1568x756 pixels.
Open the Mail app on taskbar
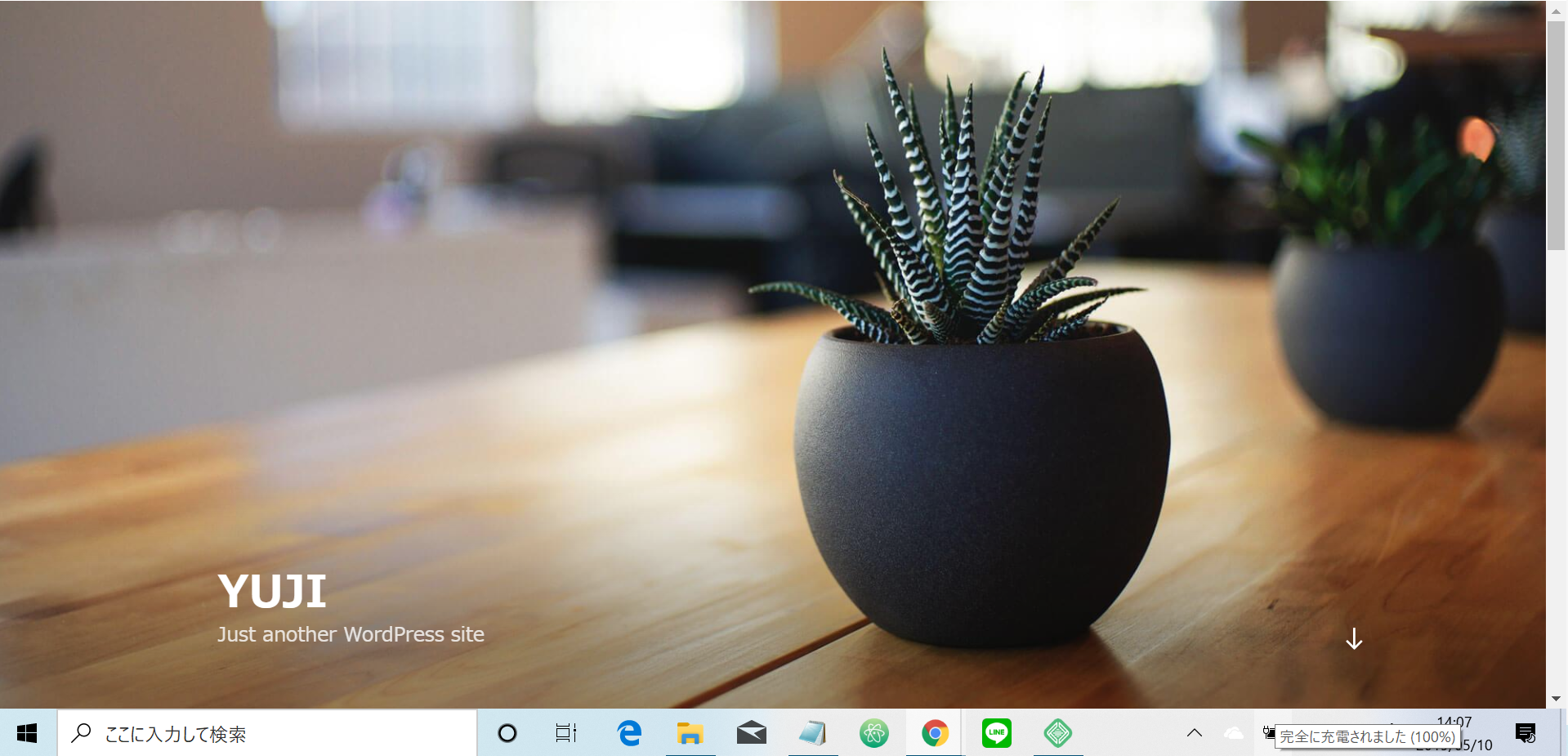751,733
